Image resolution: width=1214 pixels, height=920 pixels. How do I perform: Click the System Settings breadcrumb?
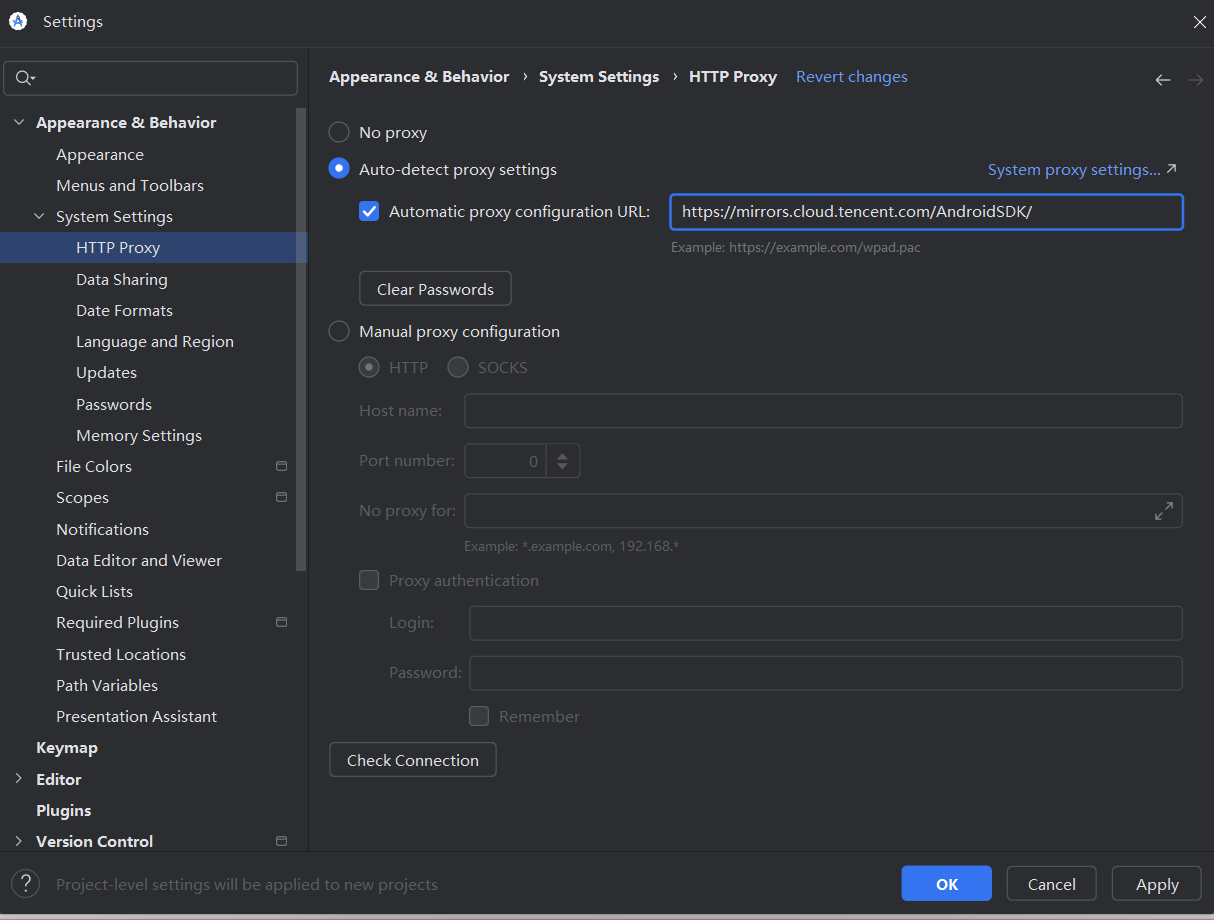click(599, 76)
